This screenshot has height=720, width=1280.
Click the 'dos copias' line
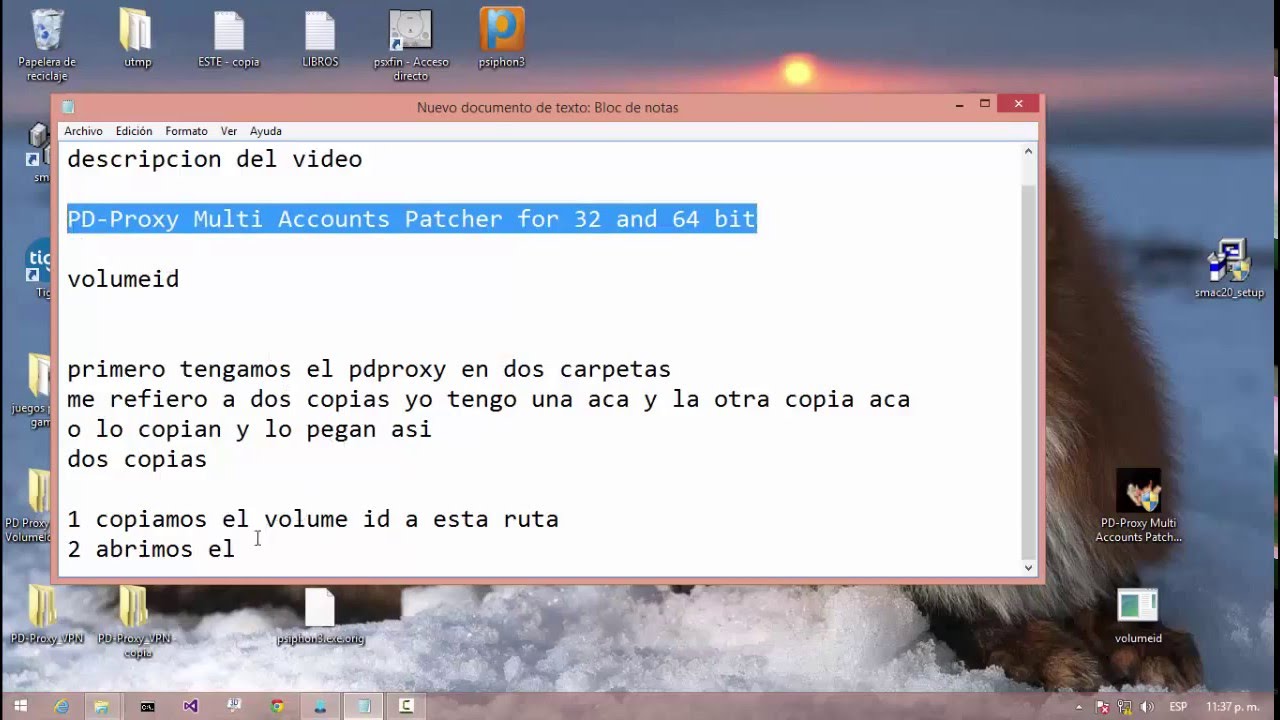coord(137,459)
